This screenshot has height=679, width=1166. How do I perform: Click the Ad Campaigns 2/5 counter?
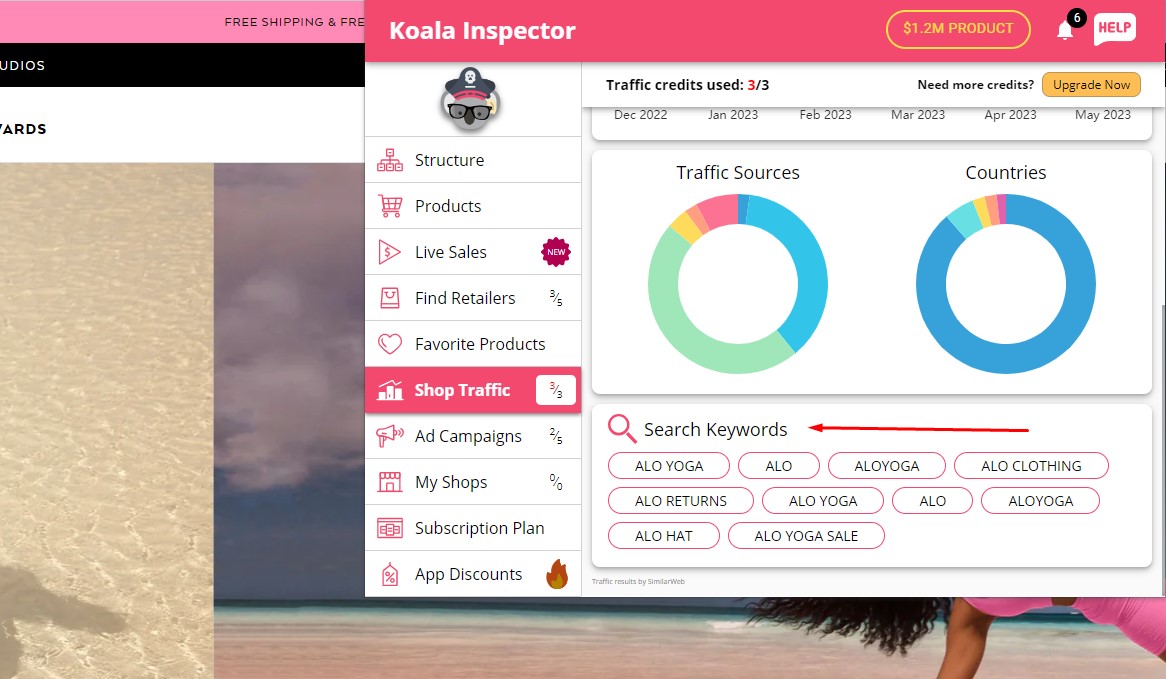(555, 436)
